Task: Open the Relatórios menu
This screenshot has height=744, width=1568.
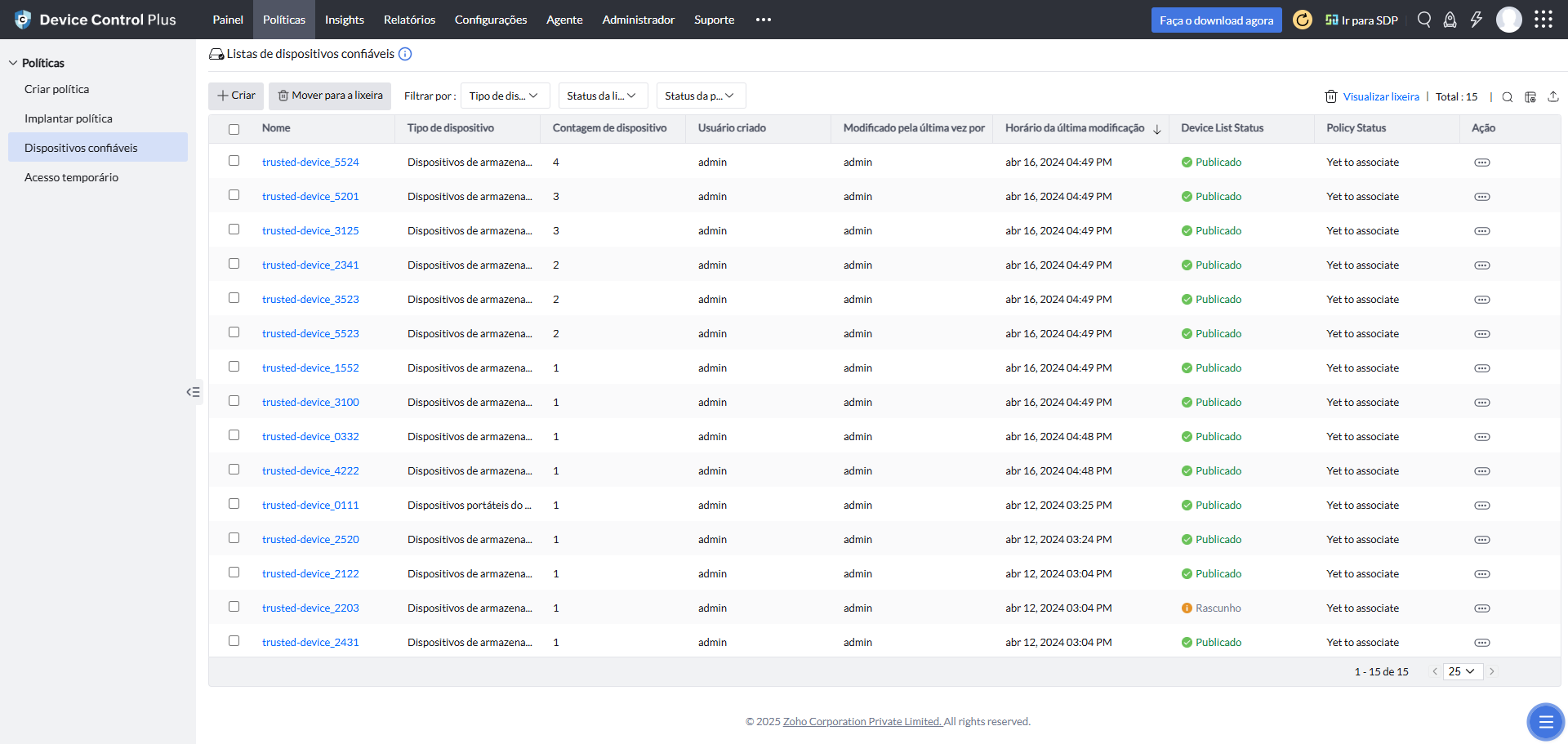Action: [409, 20]
